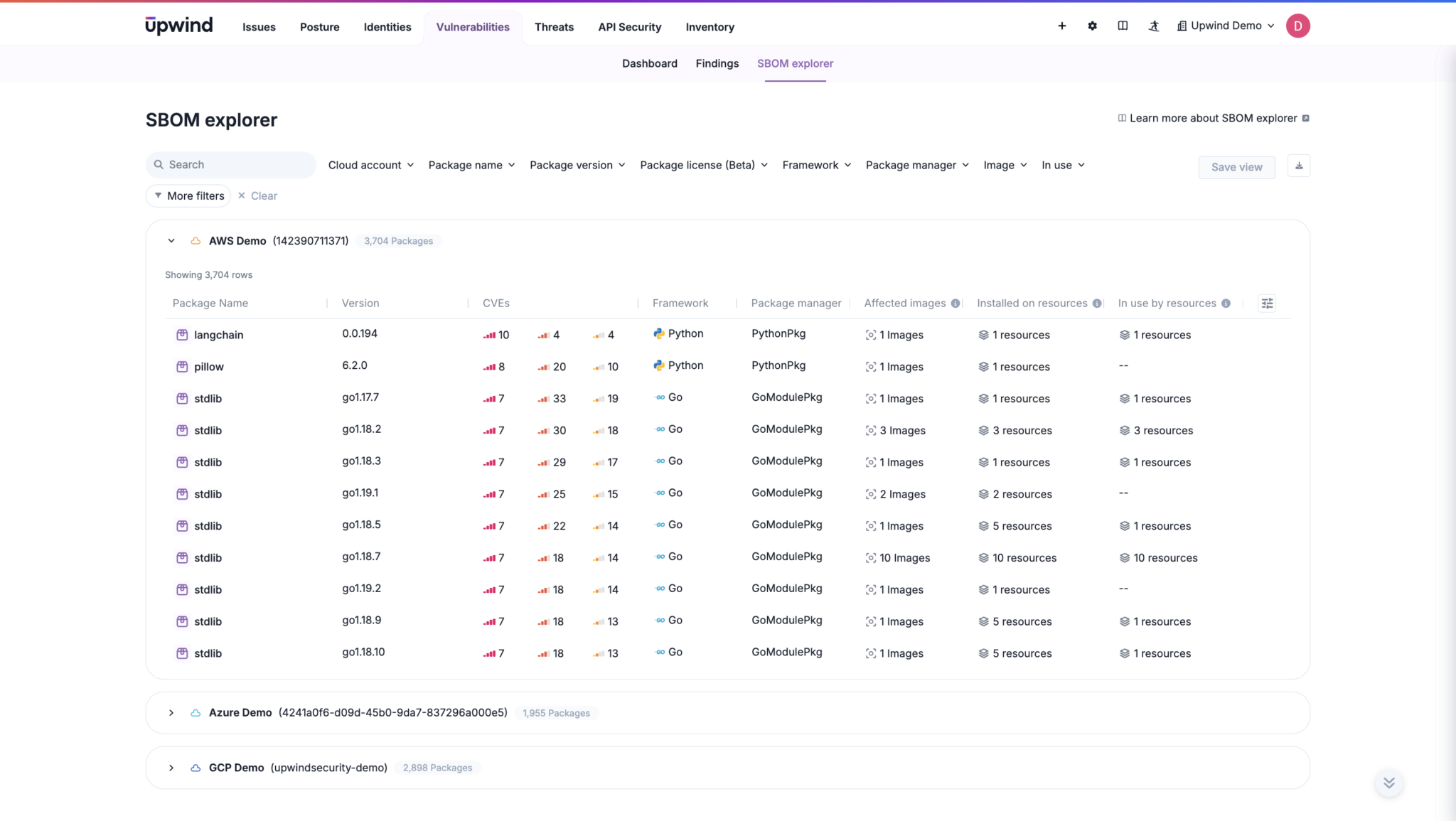Click the plus icon in the top bar
The height and width of the screenshot is (821, 1456).
pyautogui.click(x=1061, y=26)
